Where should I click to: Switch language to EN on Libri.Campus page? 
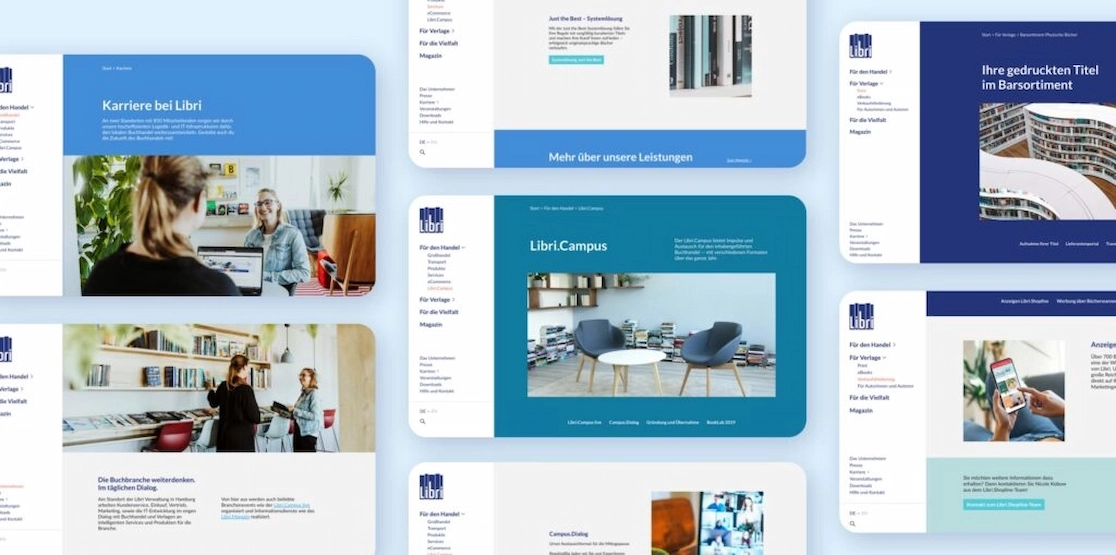[435, 411]
